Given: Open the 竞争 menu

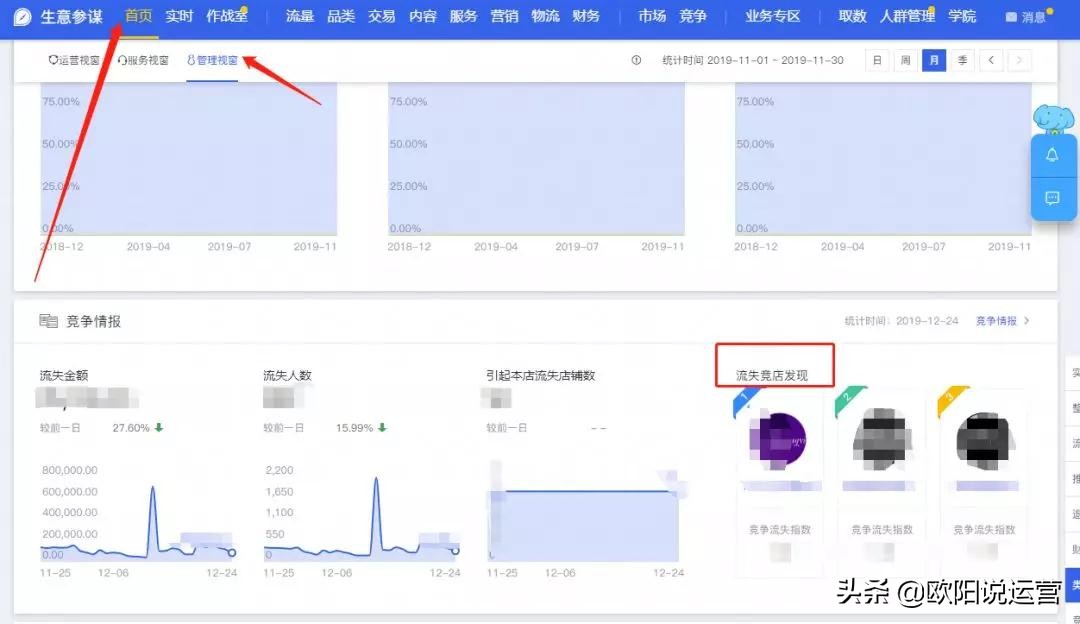Looking at the screenshot, I should click(692, 16).
